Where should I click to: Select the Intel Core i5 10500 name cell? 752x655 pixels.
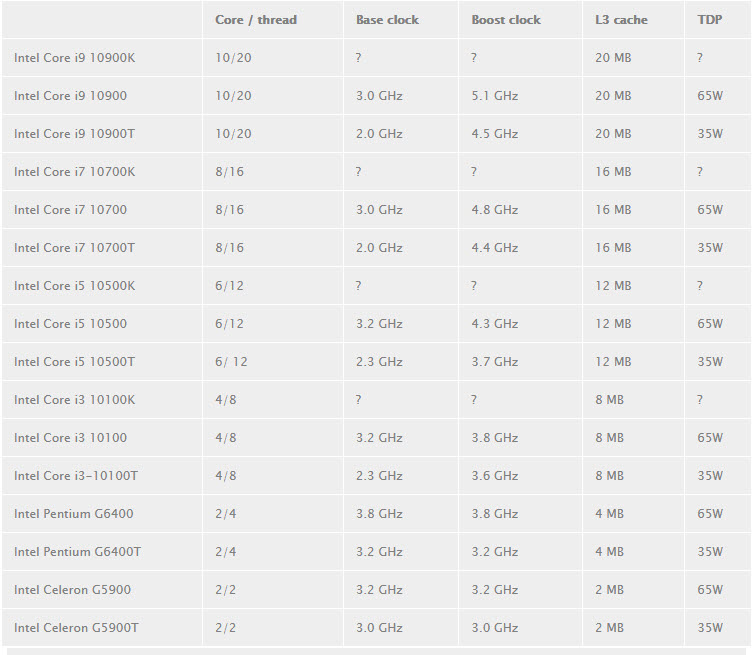coord(70,324)
